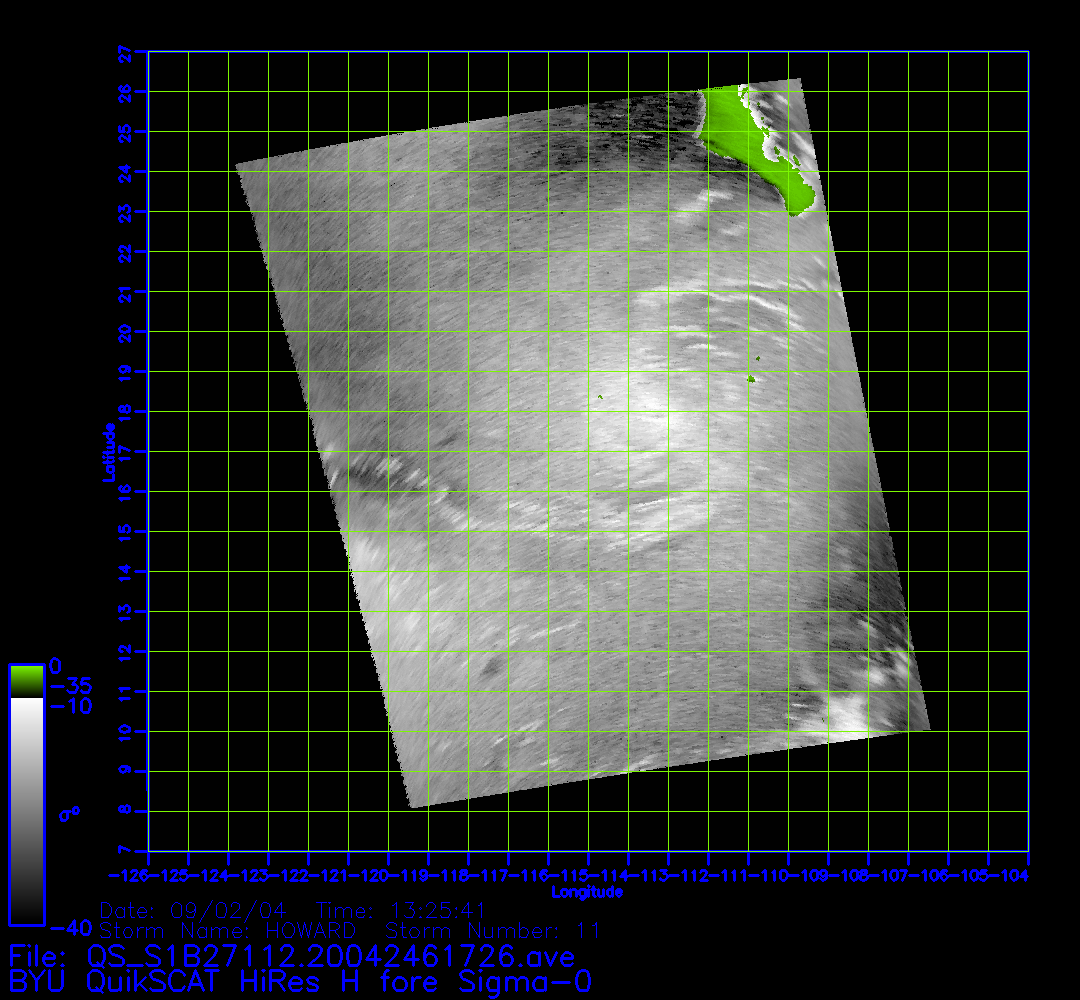Click the bright storm center of Howard
1080x1000 pixels.
point(640,415)
